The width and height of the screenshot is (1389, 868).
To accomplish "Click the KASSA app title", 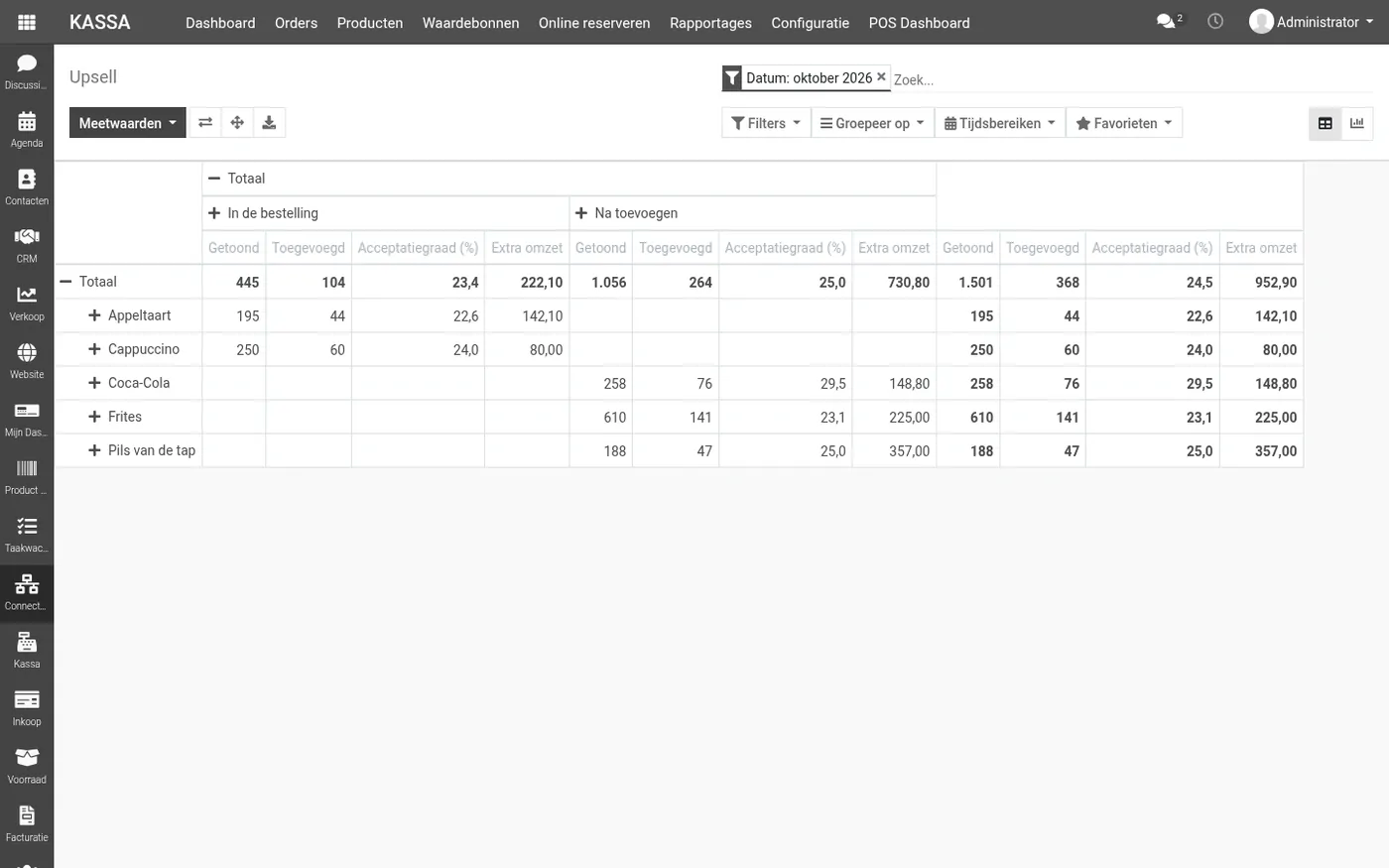I will [x=99, y=22].
